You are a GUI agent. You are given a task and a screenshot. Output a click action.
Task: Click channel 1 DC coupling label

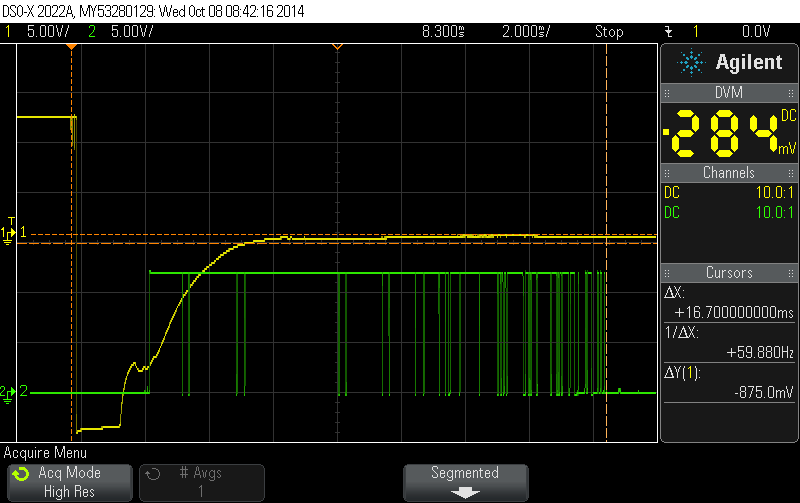[x=672, y=193]
